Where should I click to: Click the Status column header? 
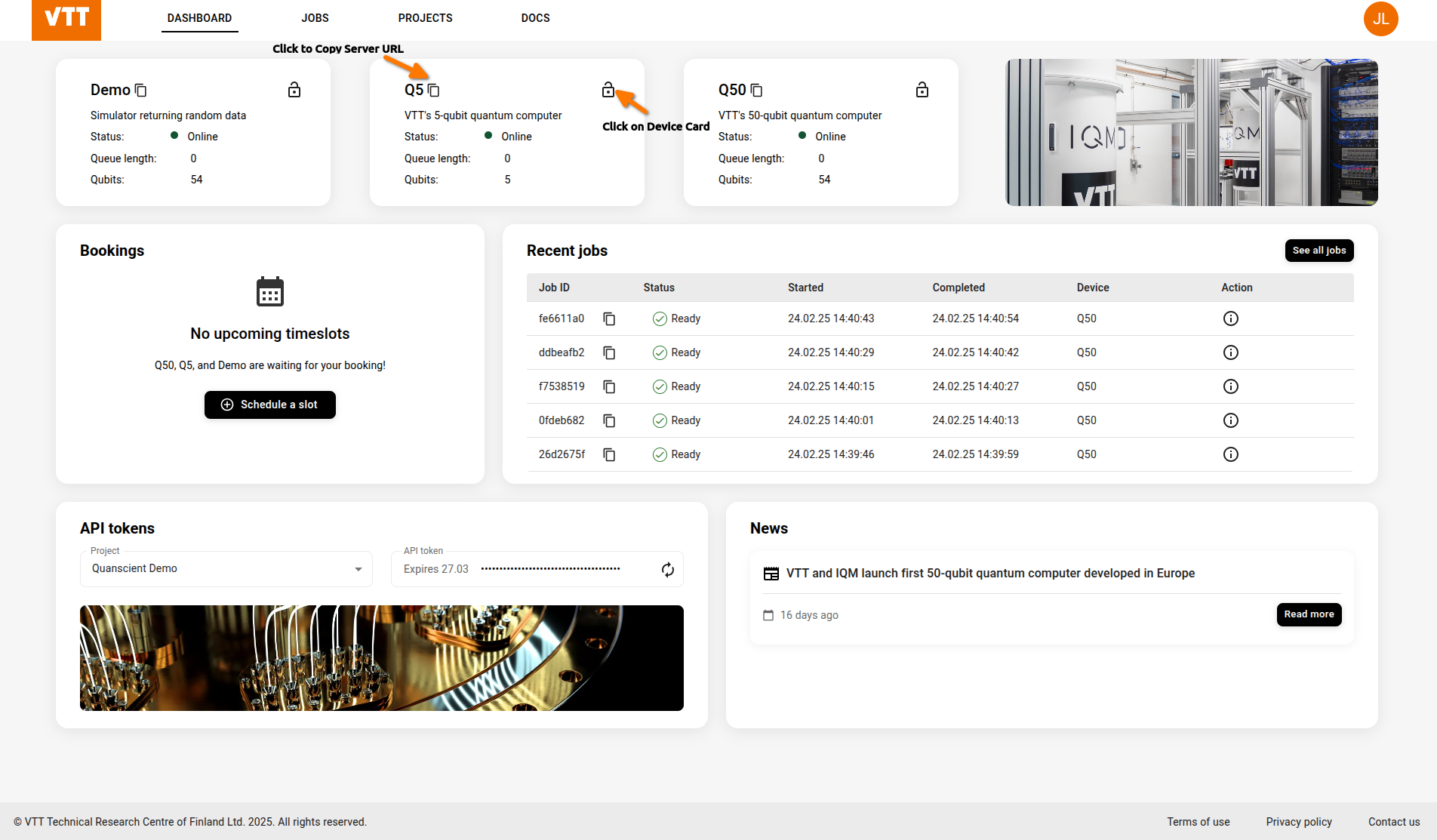click(659, 288)
